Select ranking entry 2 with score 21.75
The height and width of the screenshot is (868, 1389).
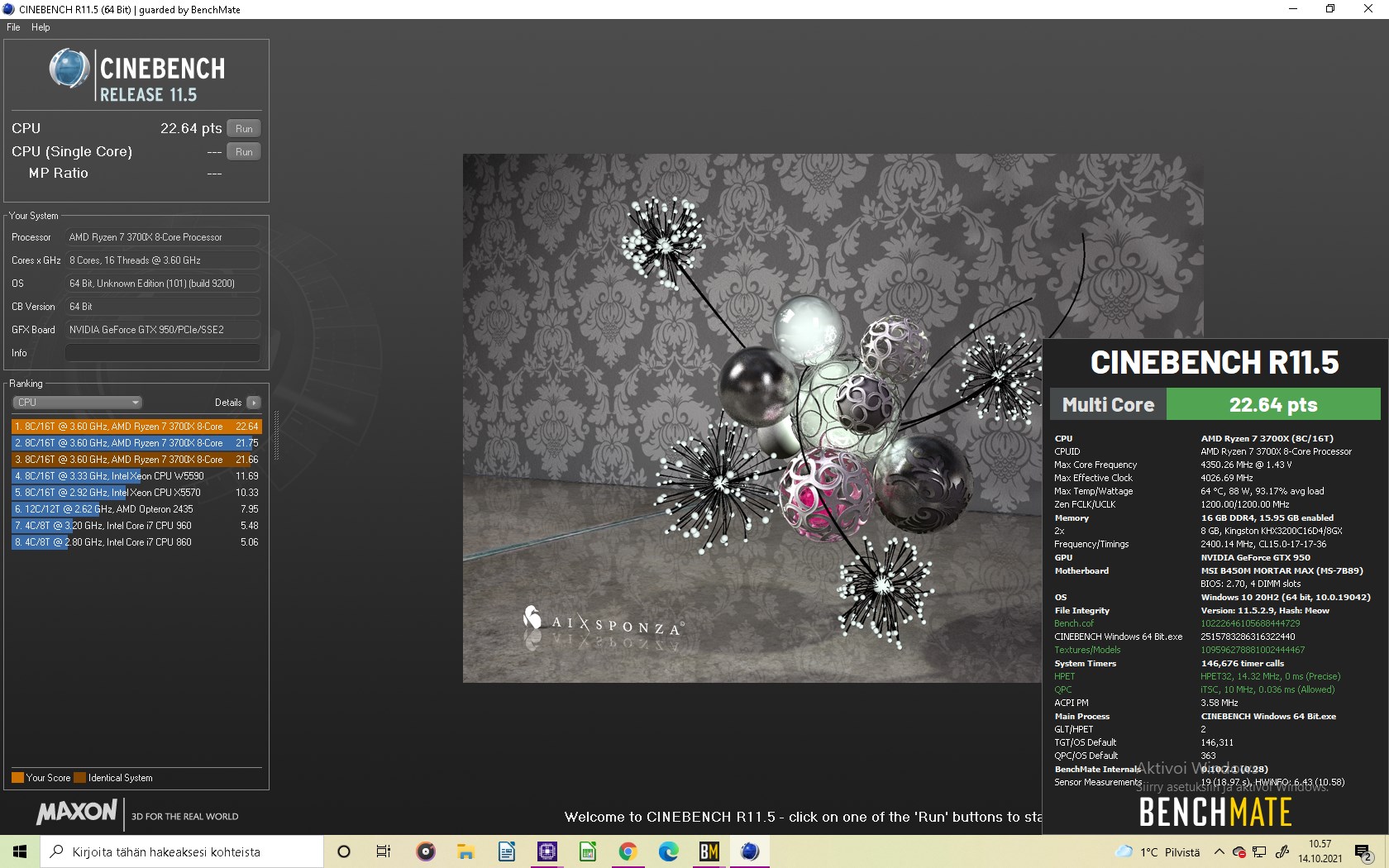136,443
